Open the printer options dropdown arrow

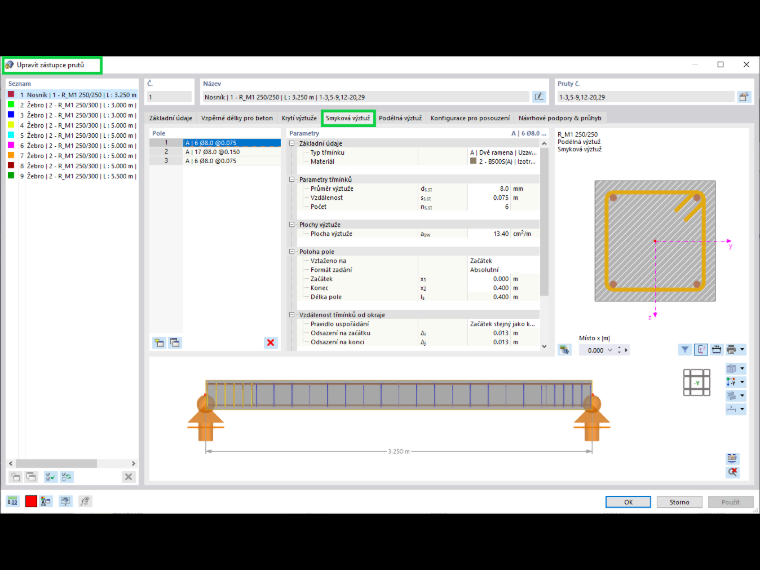click(742, 349)
